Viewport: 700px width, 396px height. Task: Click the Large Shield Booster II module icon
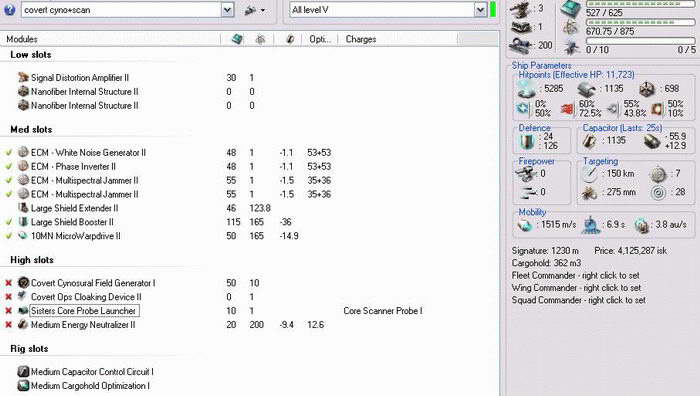click(x=23, y=222)
